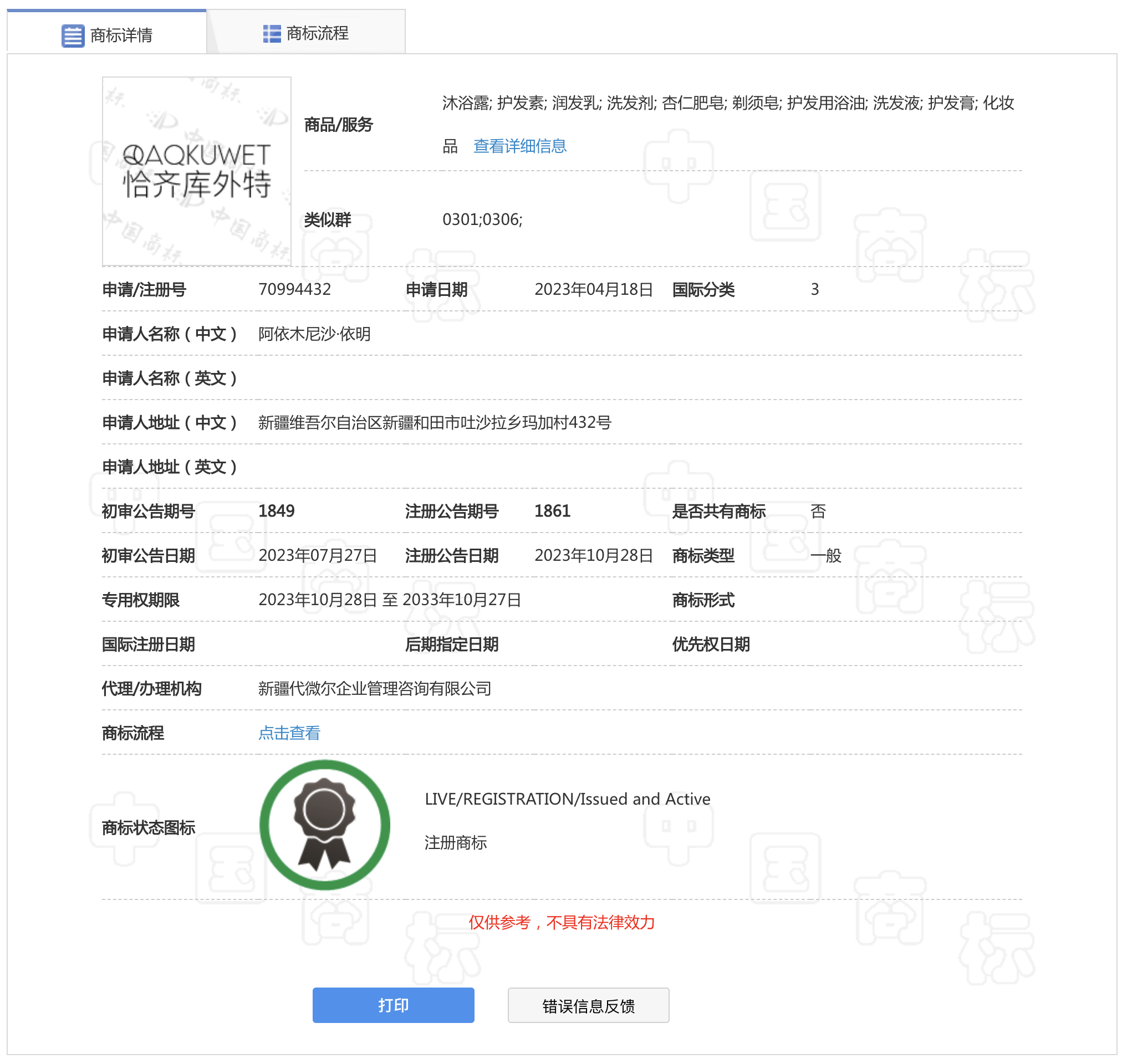
Task: Open the 查看详细信息 link
Action: click(x=519, y=146)
